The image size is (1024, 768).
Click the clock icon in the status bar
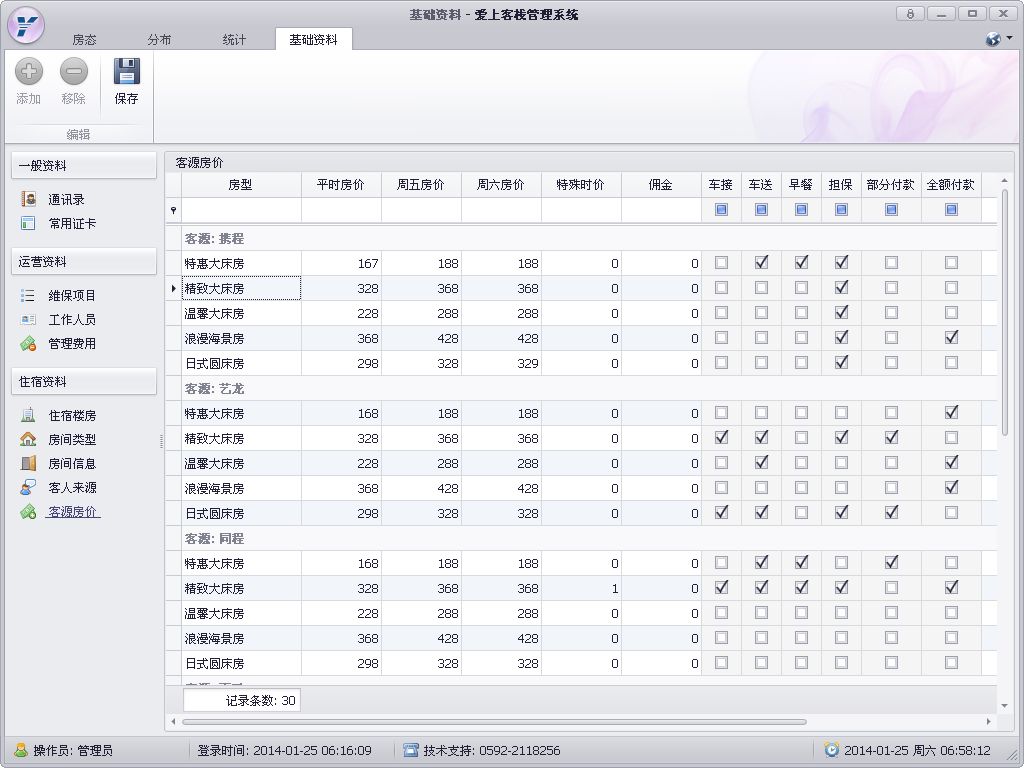pos(831,750)
